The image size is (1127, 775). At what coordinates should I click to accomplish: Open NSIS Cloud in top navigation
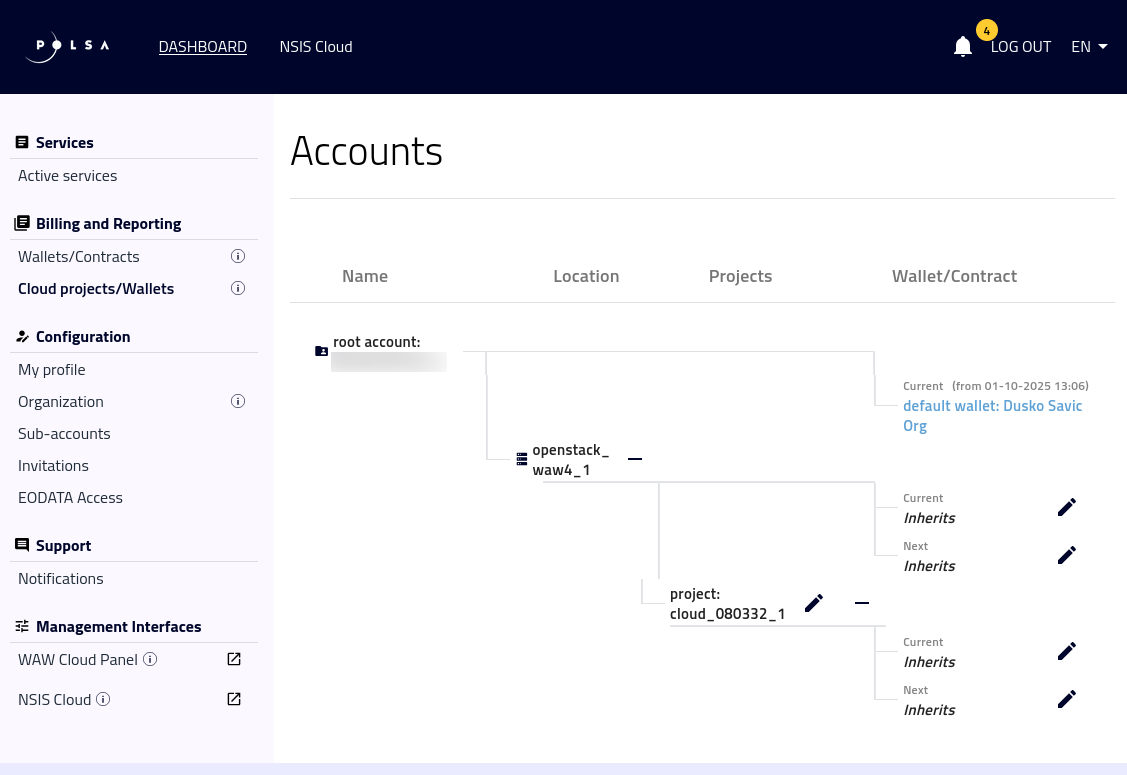316,47
